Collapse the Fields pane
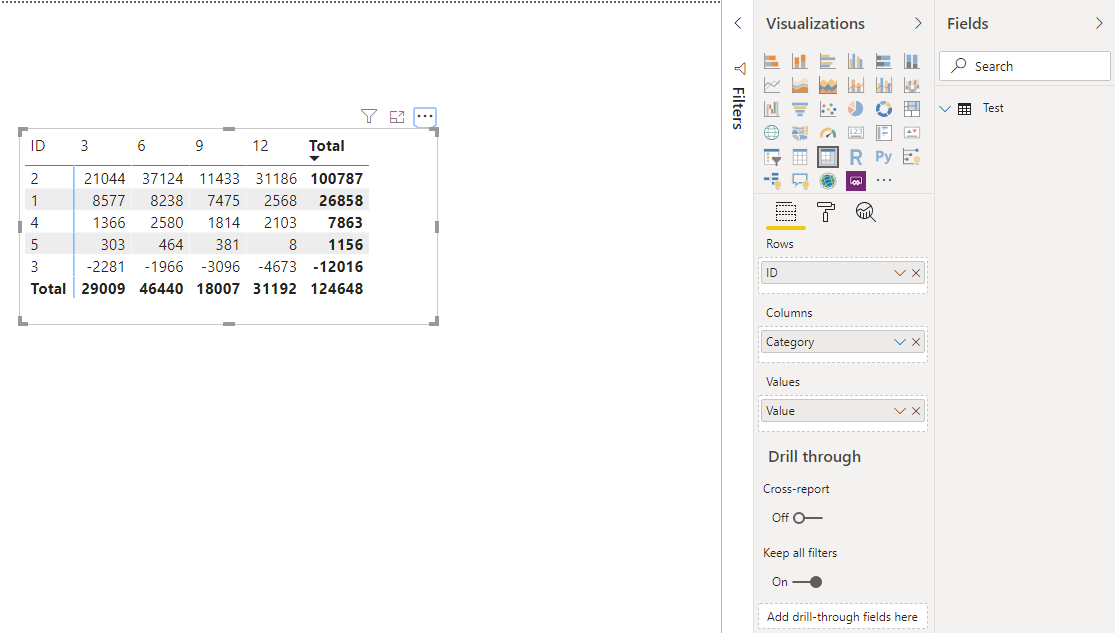 pyautogui.click(x=1099, y=23)
